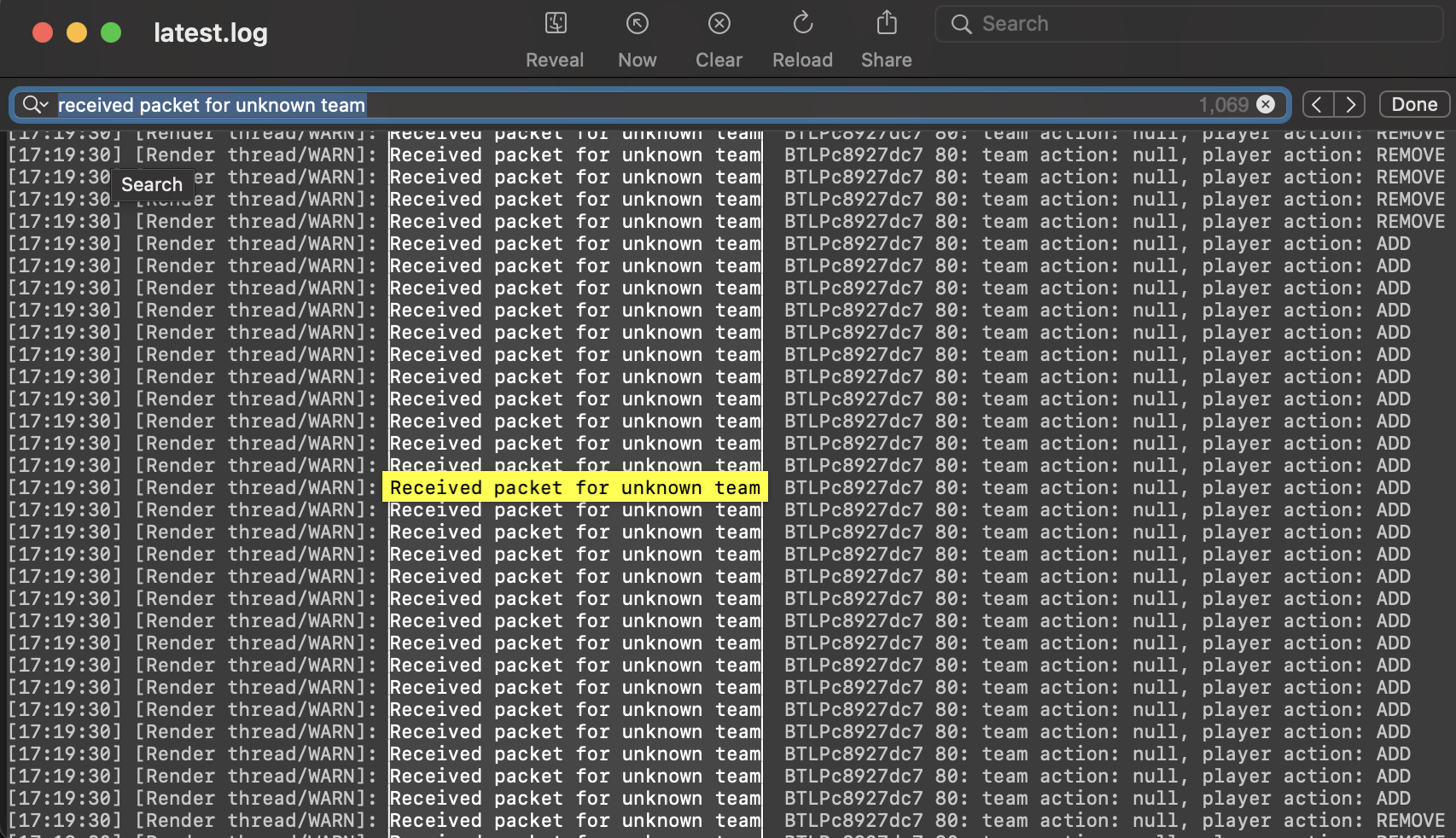
Task: Minimize the window with yellow button
Action: [x=77, y=32]
